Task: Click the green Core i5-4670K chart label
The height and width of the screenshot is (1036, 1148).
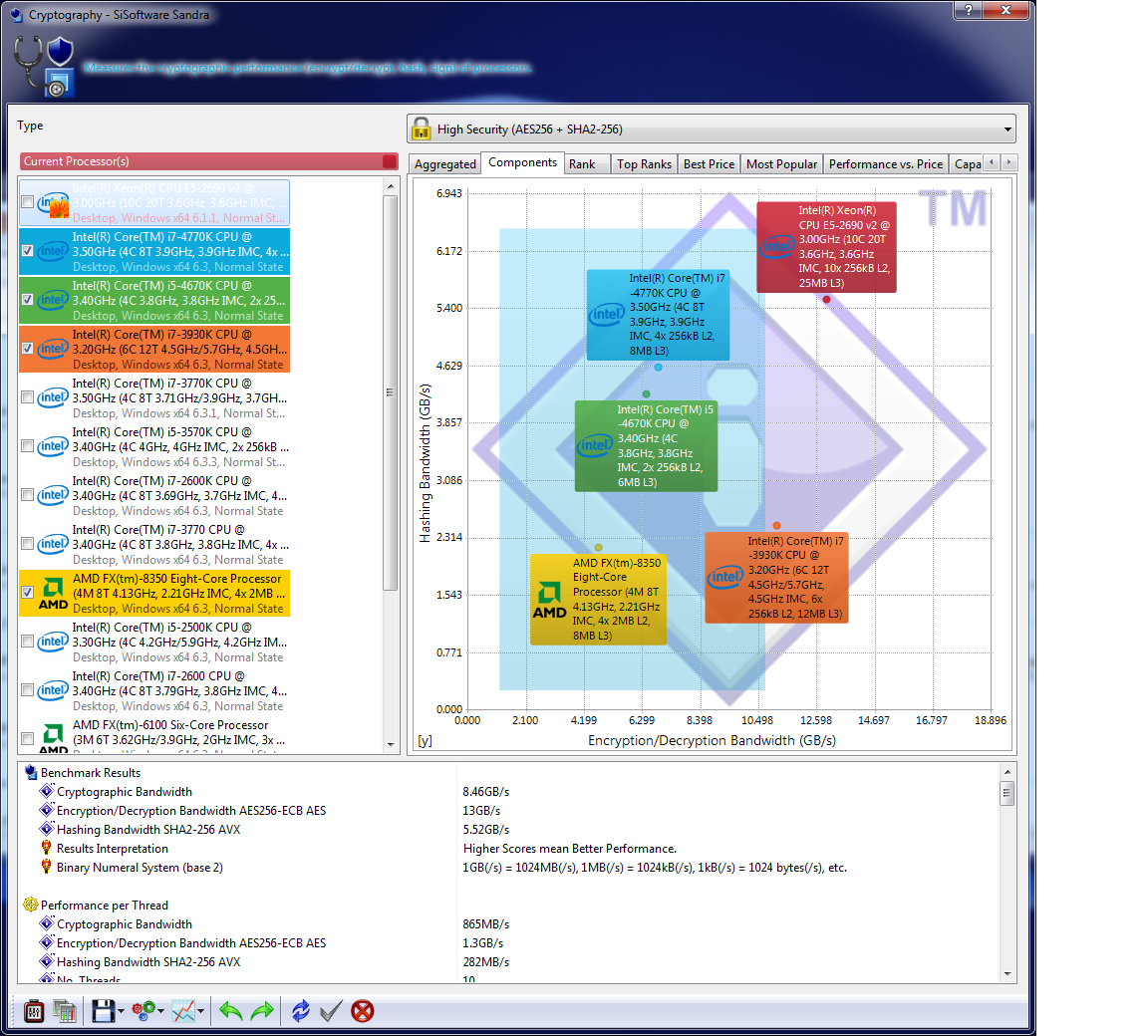Action: (x=647, y=445)
